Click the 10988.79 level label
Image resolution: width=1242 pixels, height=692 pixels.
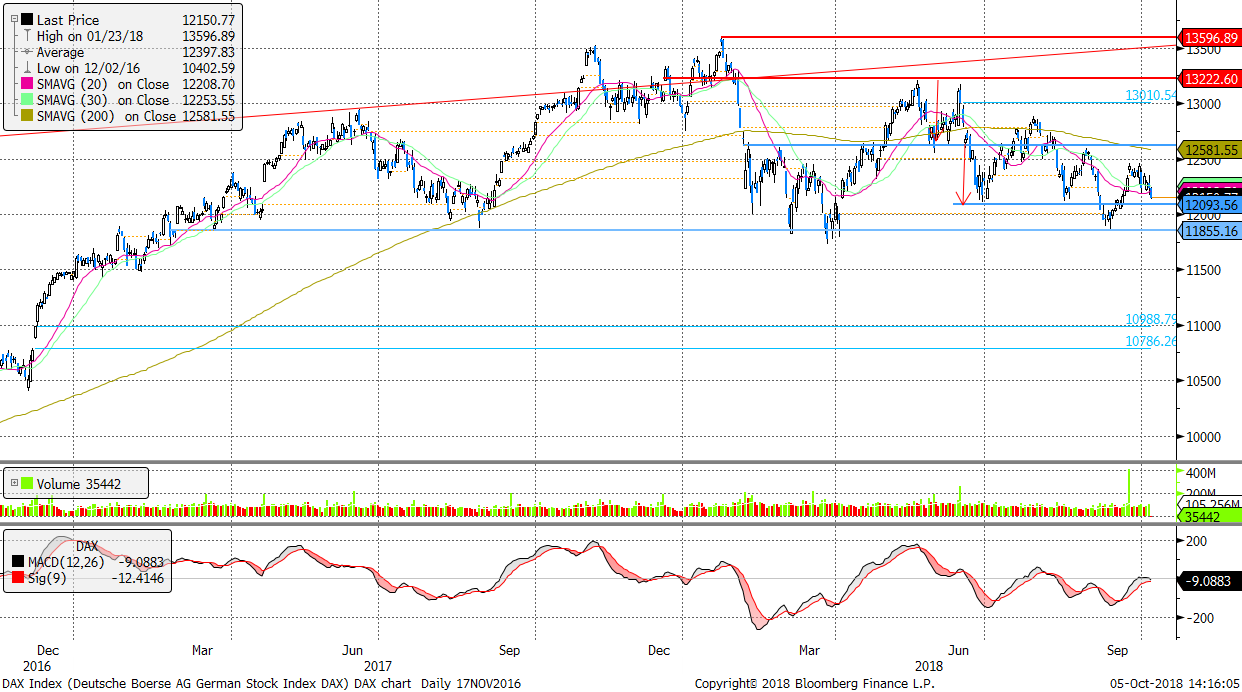(1151, 320)
